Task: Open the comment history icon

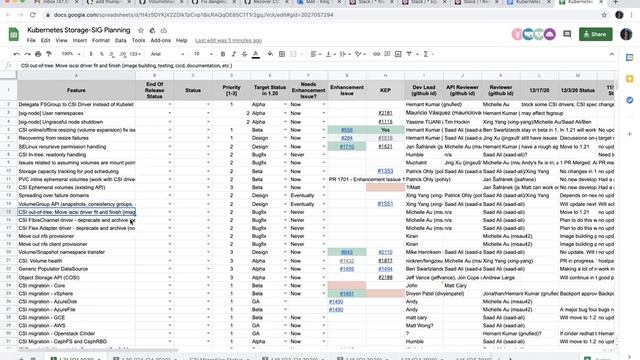Action: click(567, 34)
